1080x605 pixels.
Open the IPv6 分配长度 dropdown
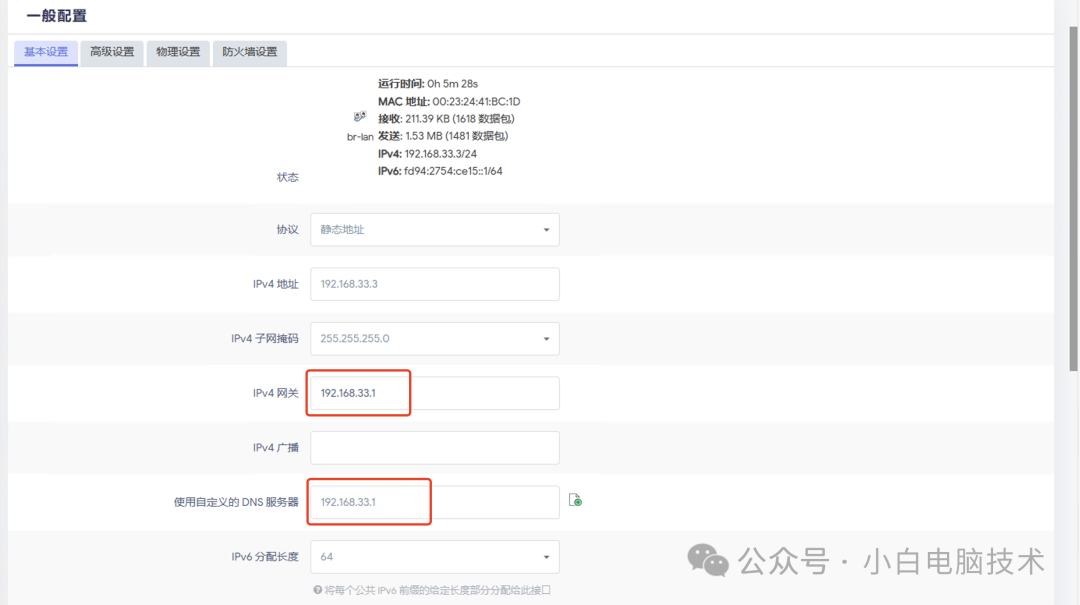click(435, 557)
